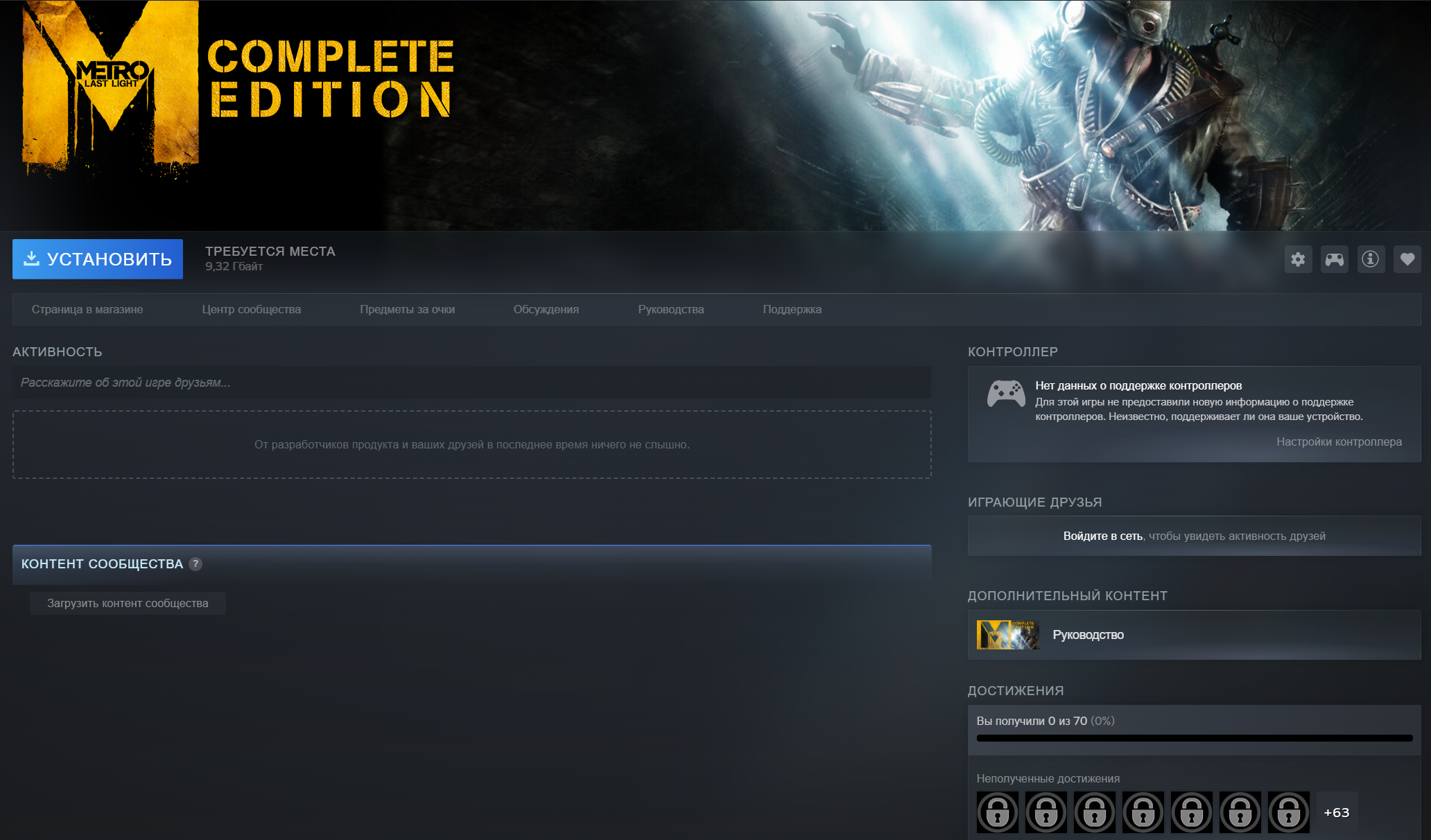Click the gamepad icon in controller panel
1431x840 pixels.
click(1006, 394)
